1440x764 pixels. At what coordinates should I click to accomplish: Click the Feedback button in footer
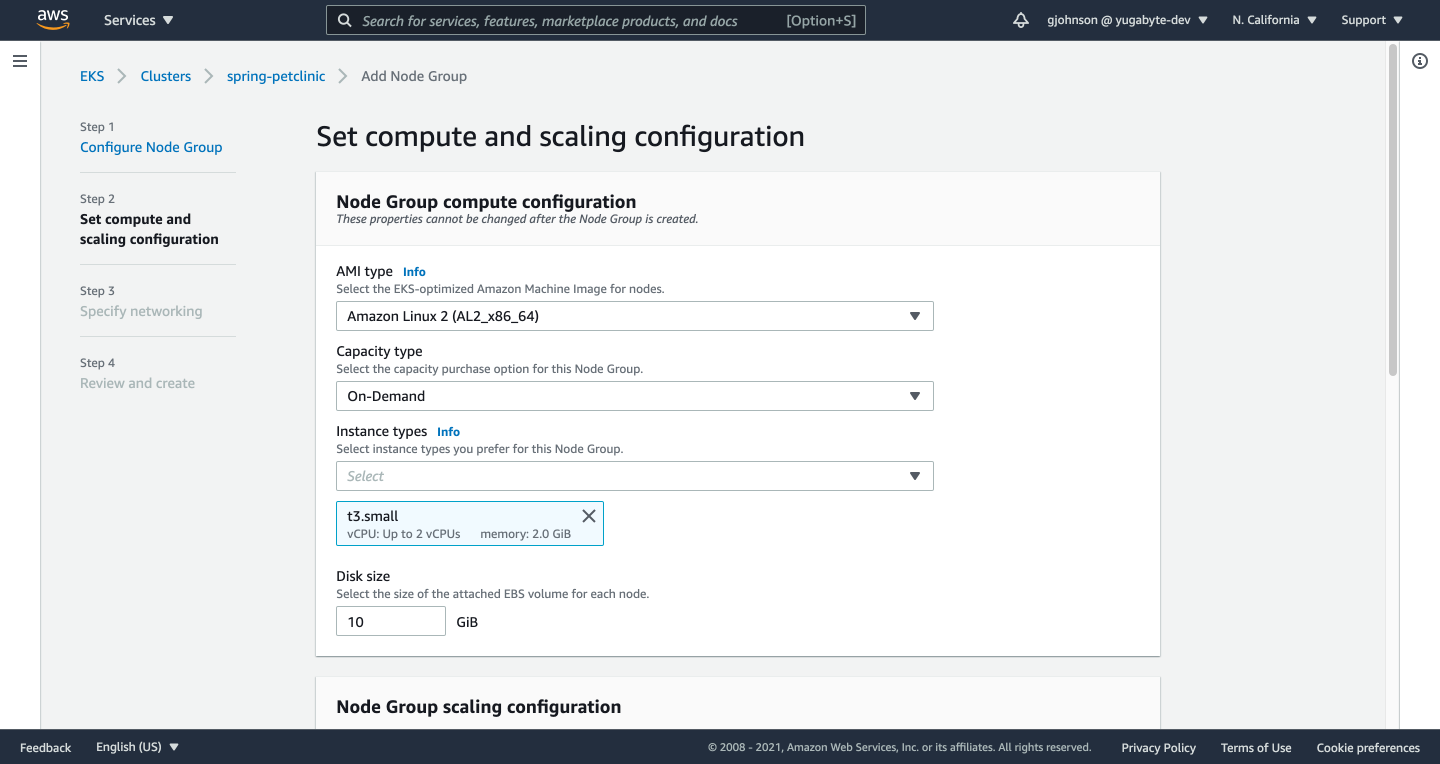(x=46, y=747)
